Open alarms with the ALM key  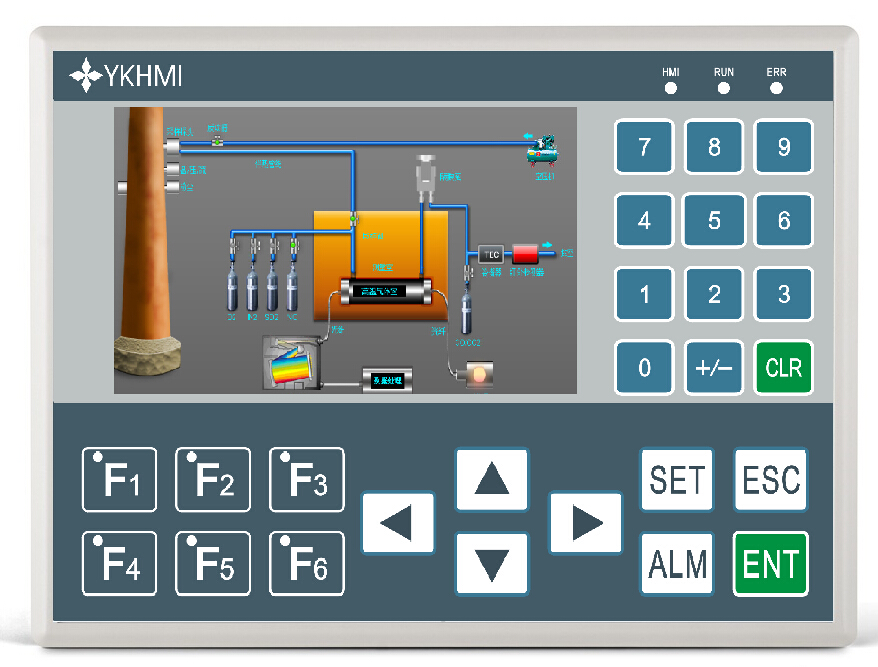point(677,563)
